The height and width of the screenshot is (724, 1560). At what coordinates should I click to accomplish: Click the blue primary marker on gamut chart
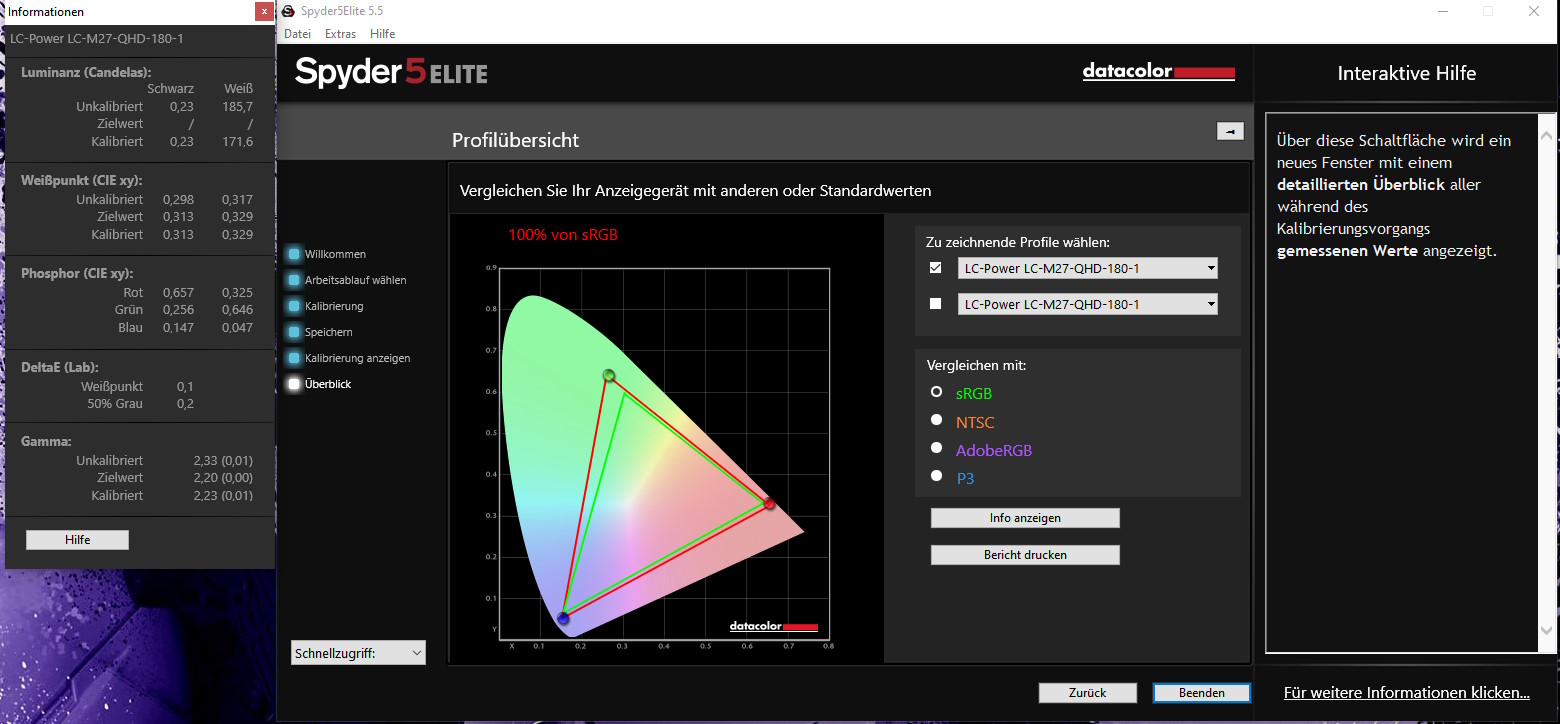point(564,619)
